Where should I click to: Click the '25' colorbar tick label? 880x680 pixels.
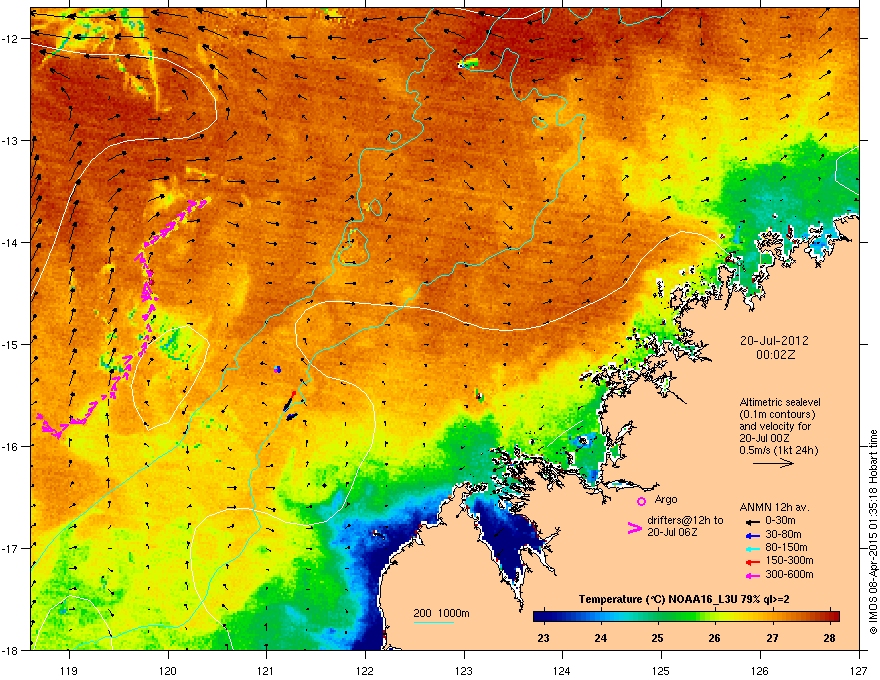coord(657,638)
